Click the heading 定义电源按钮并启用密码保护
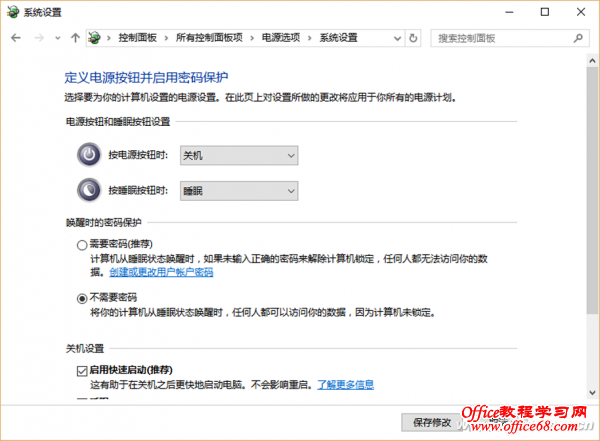The height and width of the screenshot is (441, 600). [x=146, y=78]
